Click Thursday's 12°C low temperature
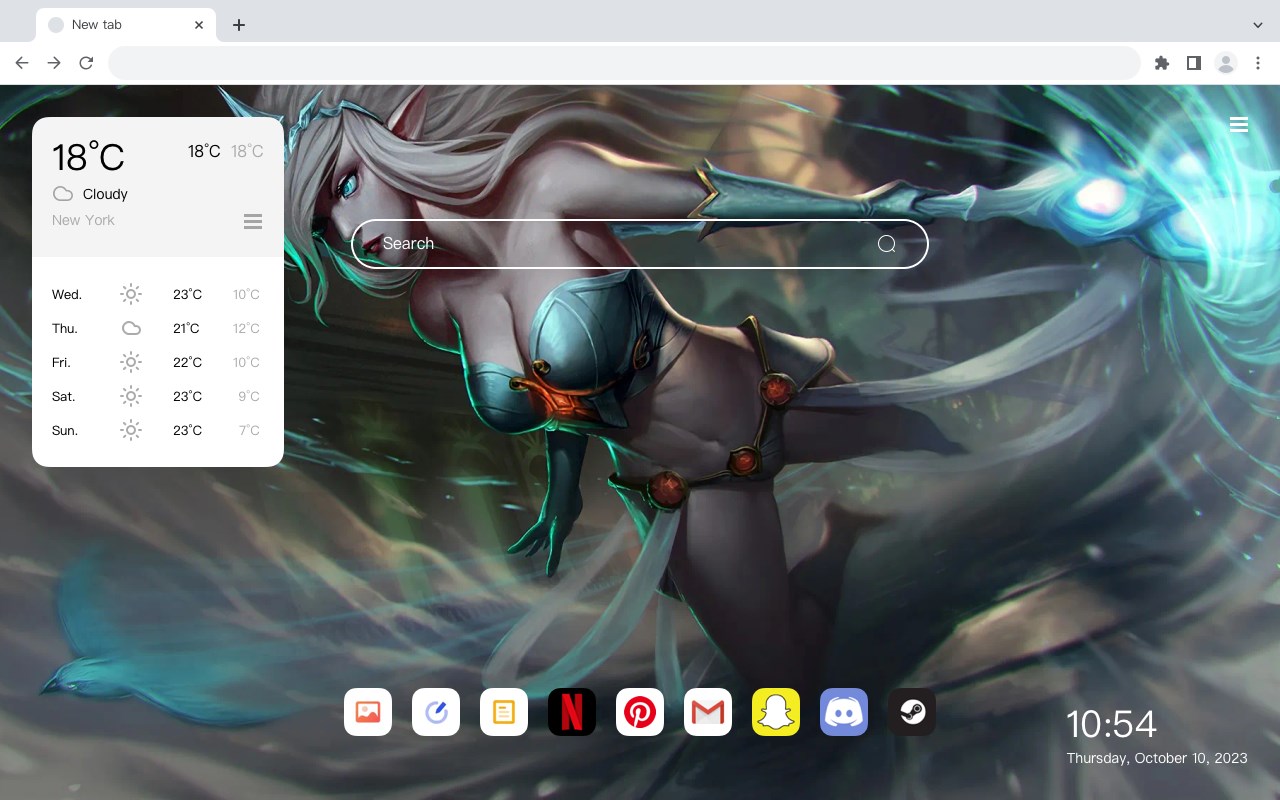Screen dimensions: 1280x800 [x=246, y=328]
